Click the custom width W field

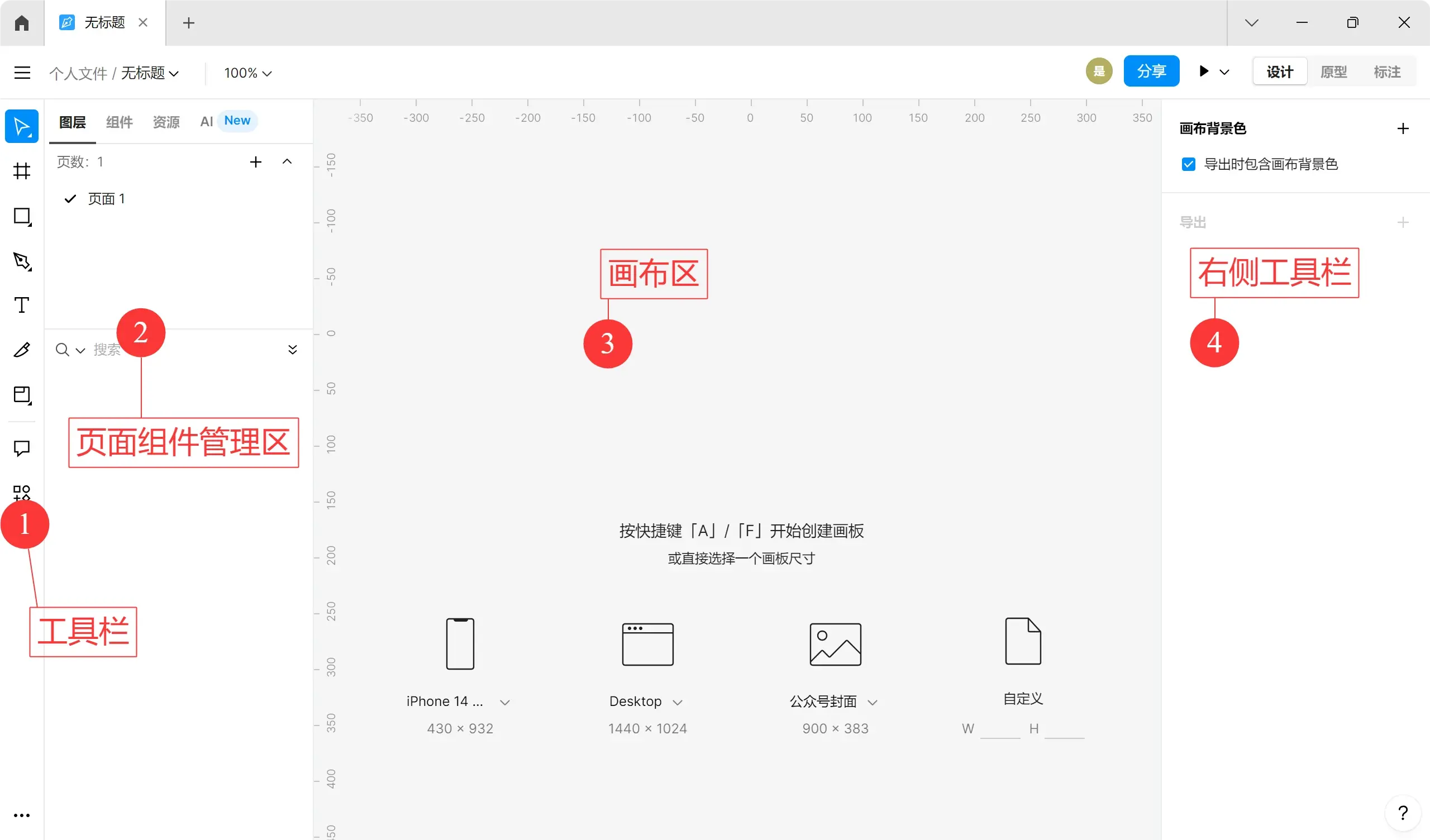[1000, 729]
